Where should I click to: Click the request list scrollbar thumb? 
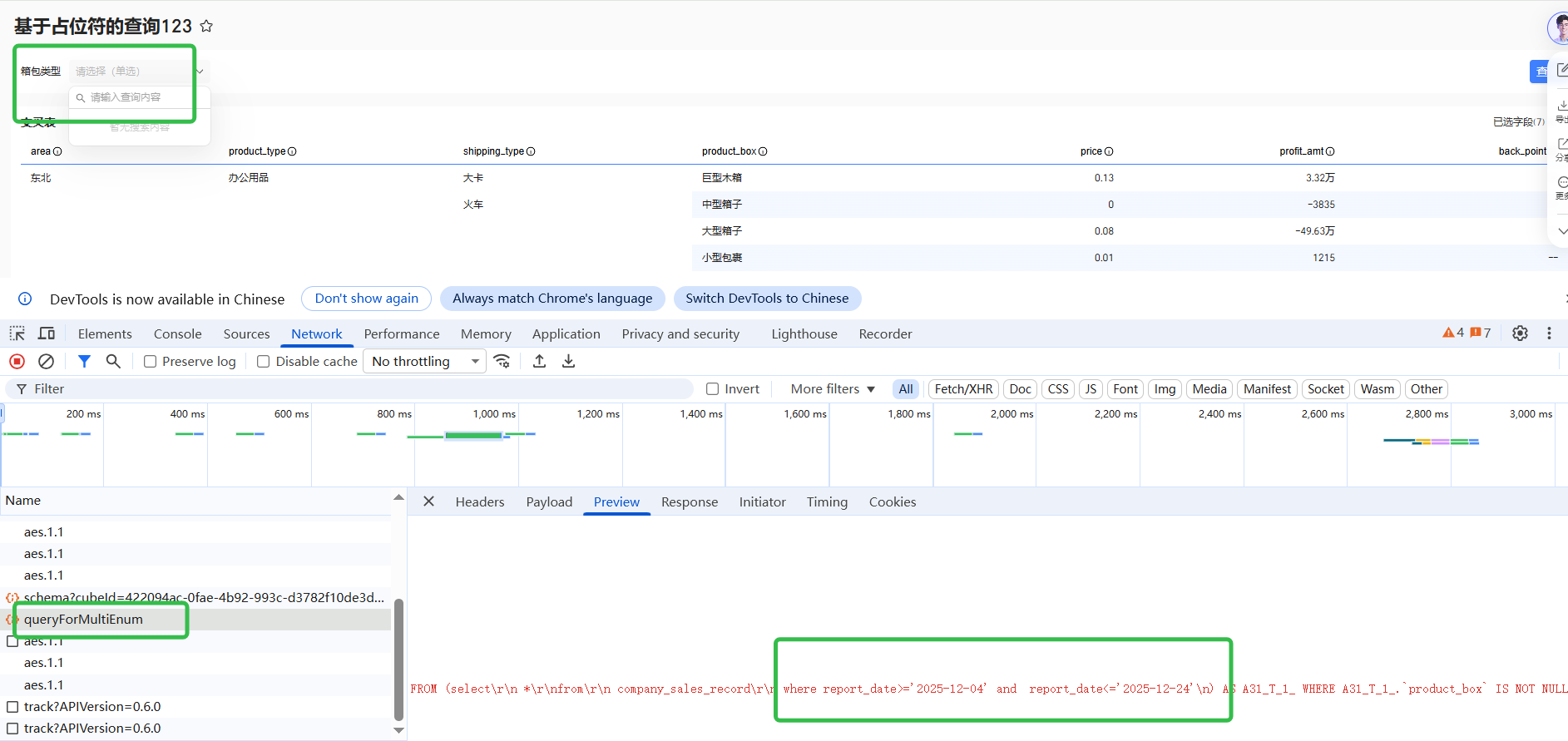(398, 659)
